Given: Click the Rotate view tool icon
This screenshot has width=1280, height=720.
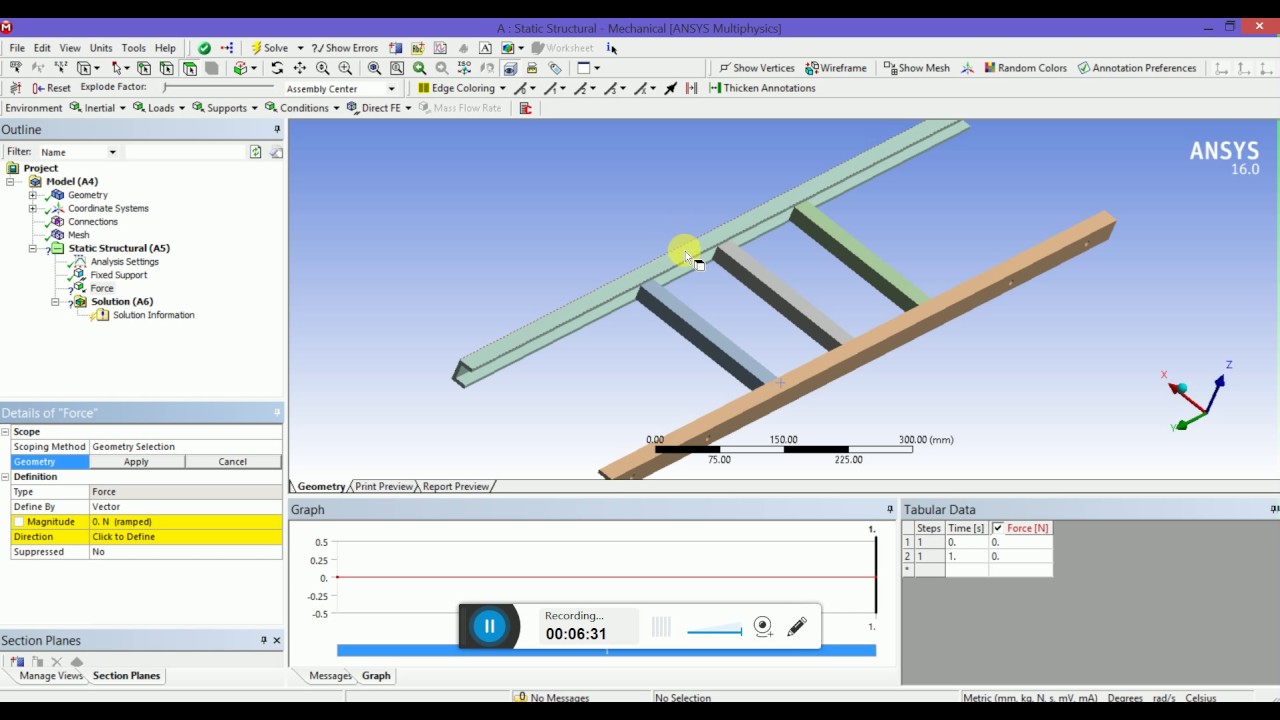Looking at the screenshot, I should click(277, 68).
